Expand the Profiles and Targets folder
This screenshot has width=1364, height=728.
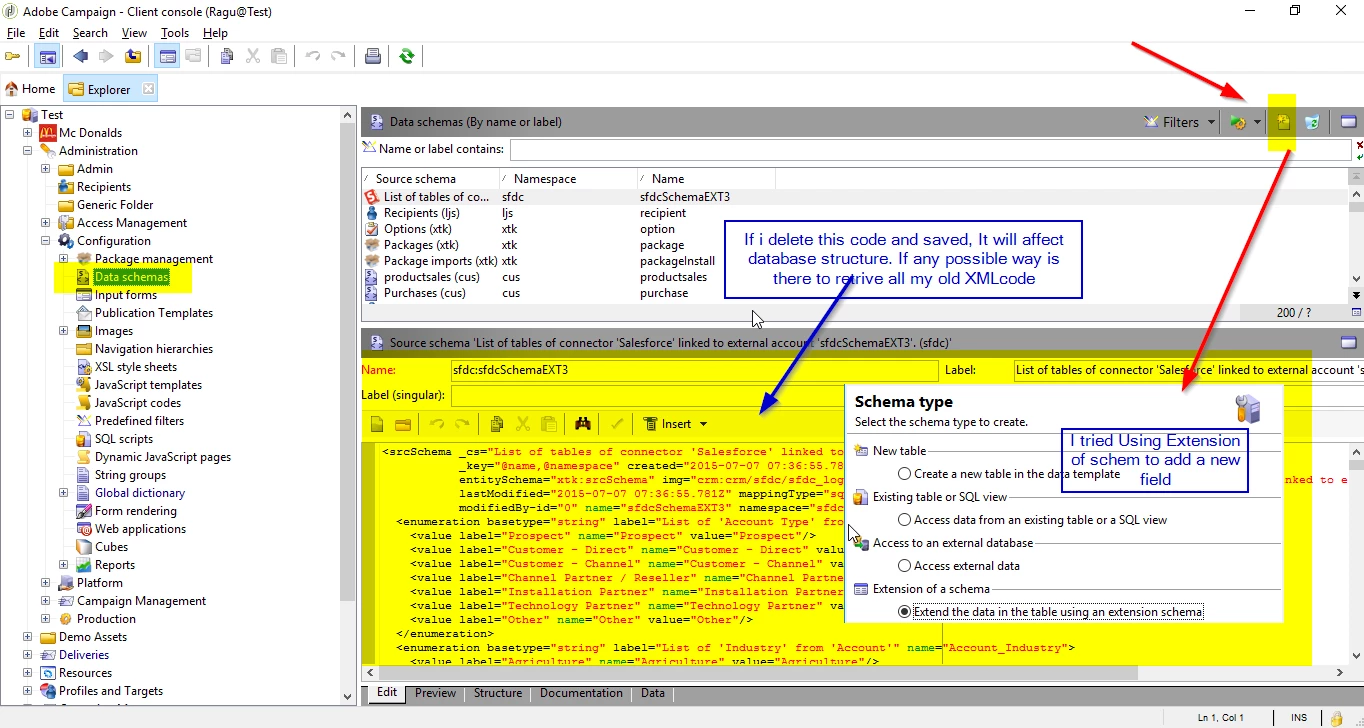[28, 691]
